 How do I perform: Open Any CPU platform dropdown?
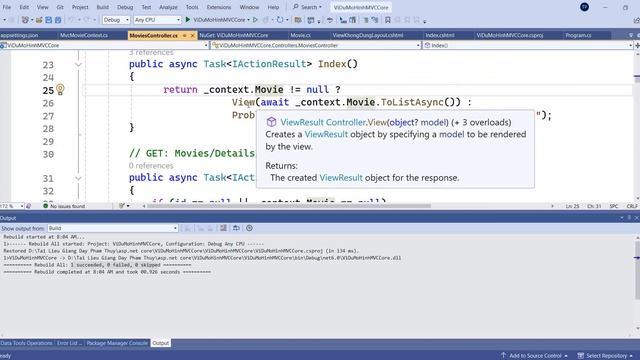(x=157, y=20)
